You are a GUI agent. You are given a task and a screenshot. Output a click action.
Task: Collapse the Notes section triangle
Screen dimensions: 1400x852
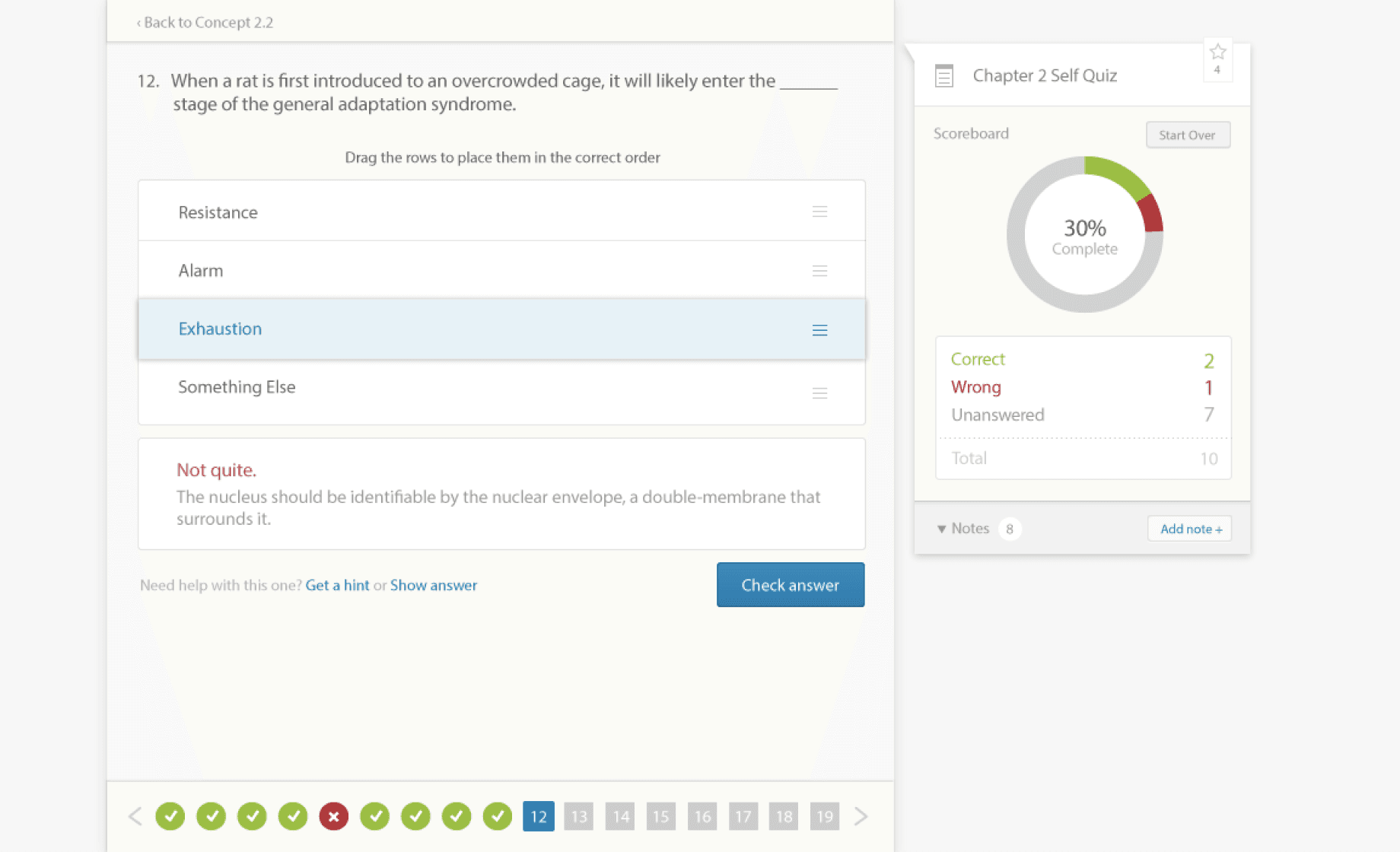941,529
